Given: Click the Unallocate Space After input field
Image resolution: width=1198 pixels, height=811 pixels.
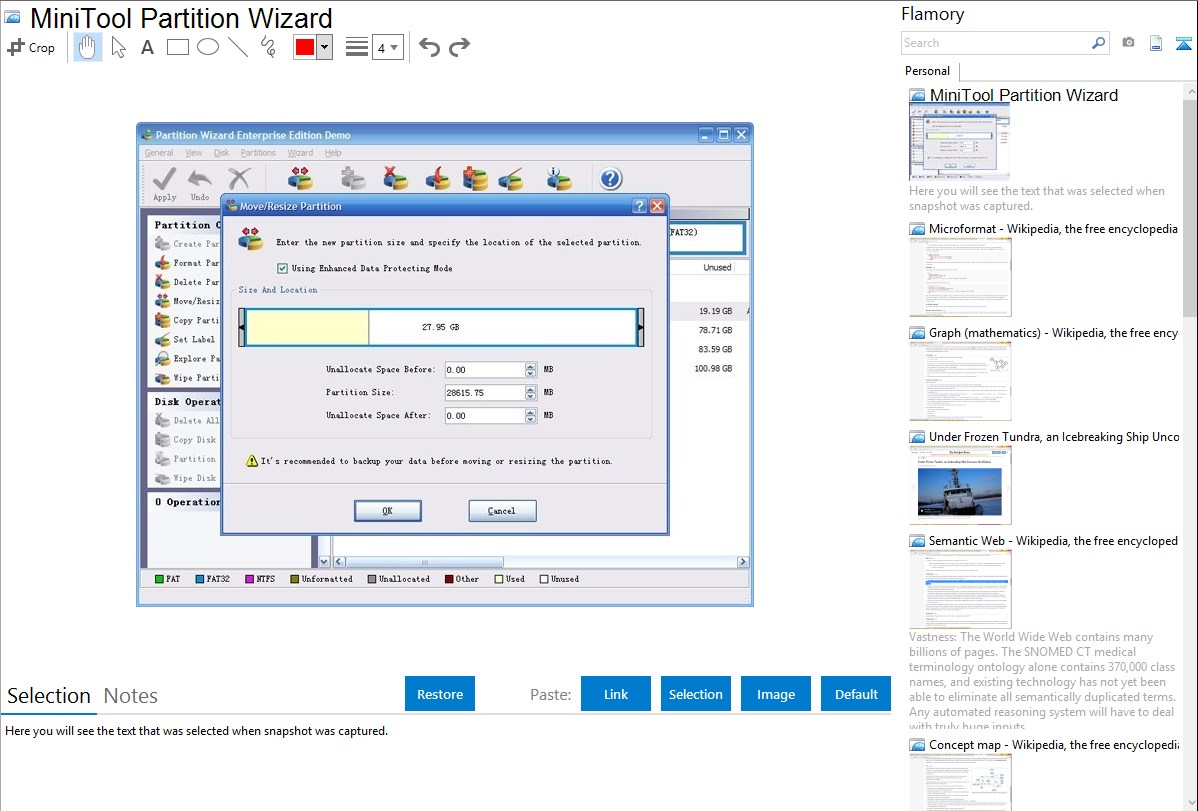Looking at the screenshot, I should (484, 416).
